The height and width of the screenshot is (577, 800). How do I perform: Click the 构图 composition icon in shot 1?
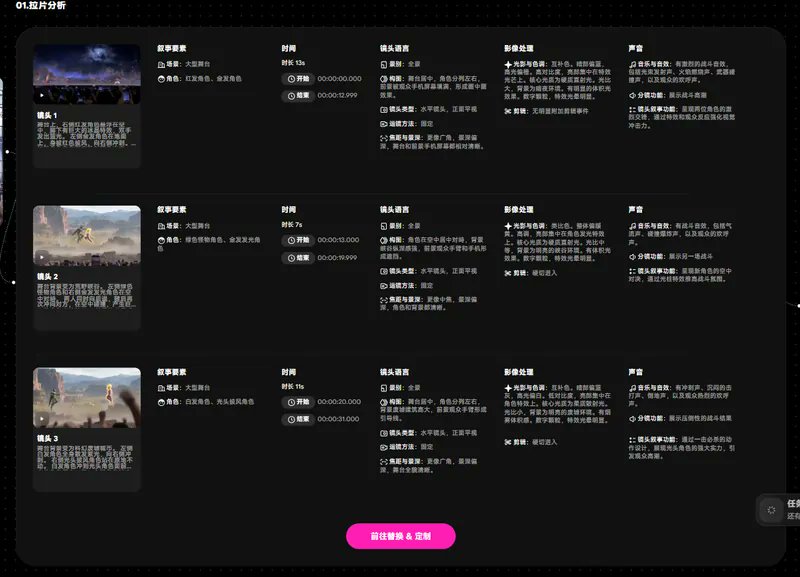[384, 79]
